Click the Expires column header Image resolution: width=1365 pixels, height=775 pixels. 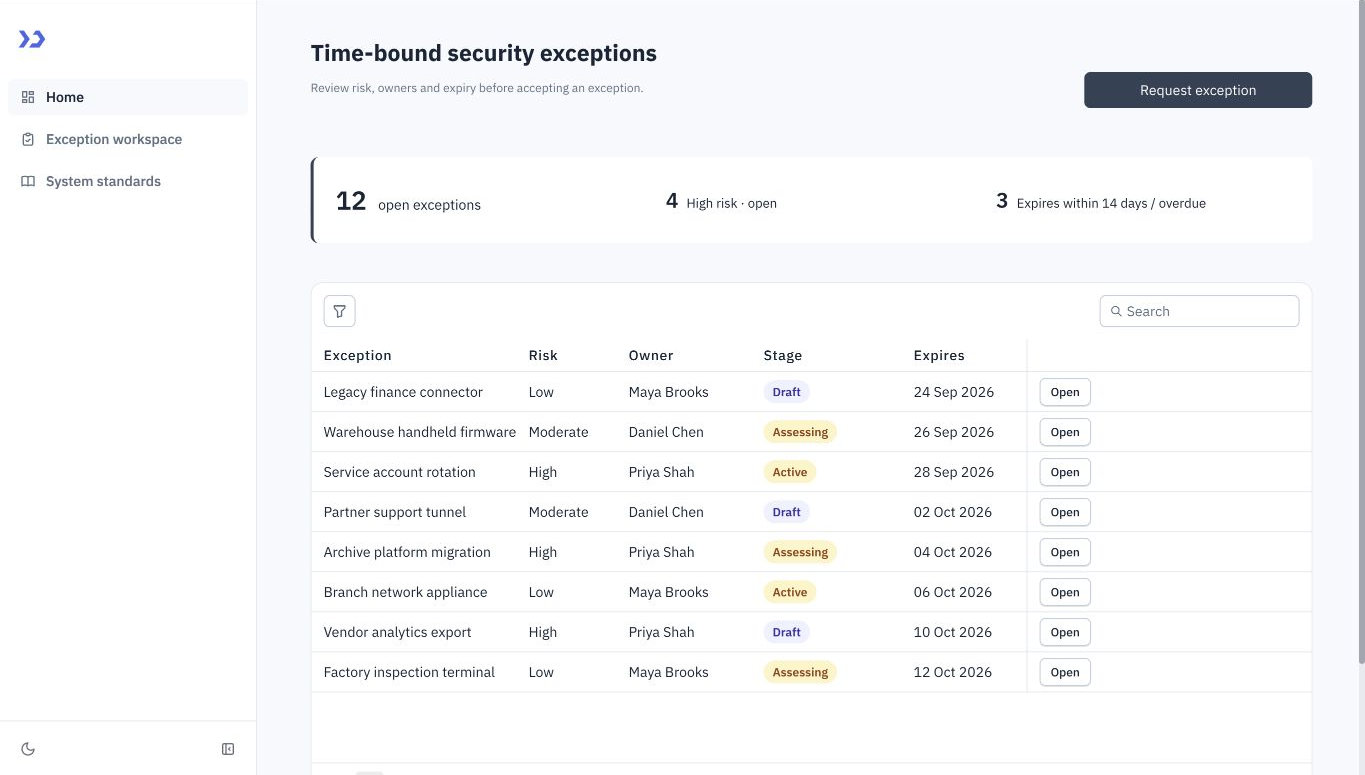939,355
